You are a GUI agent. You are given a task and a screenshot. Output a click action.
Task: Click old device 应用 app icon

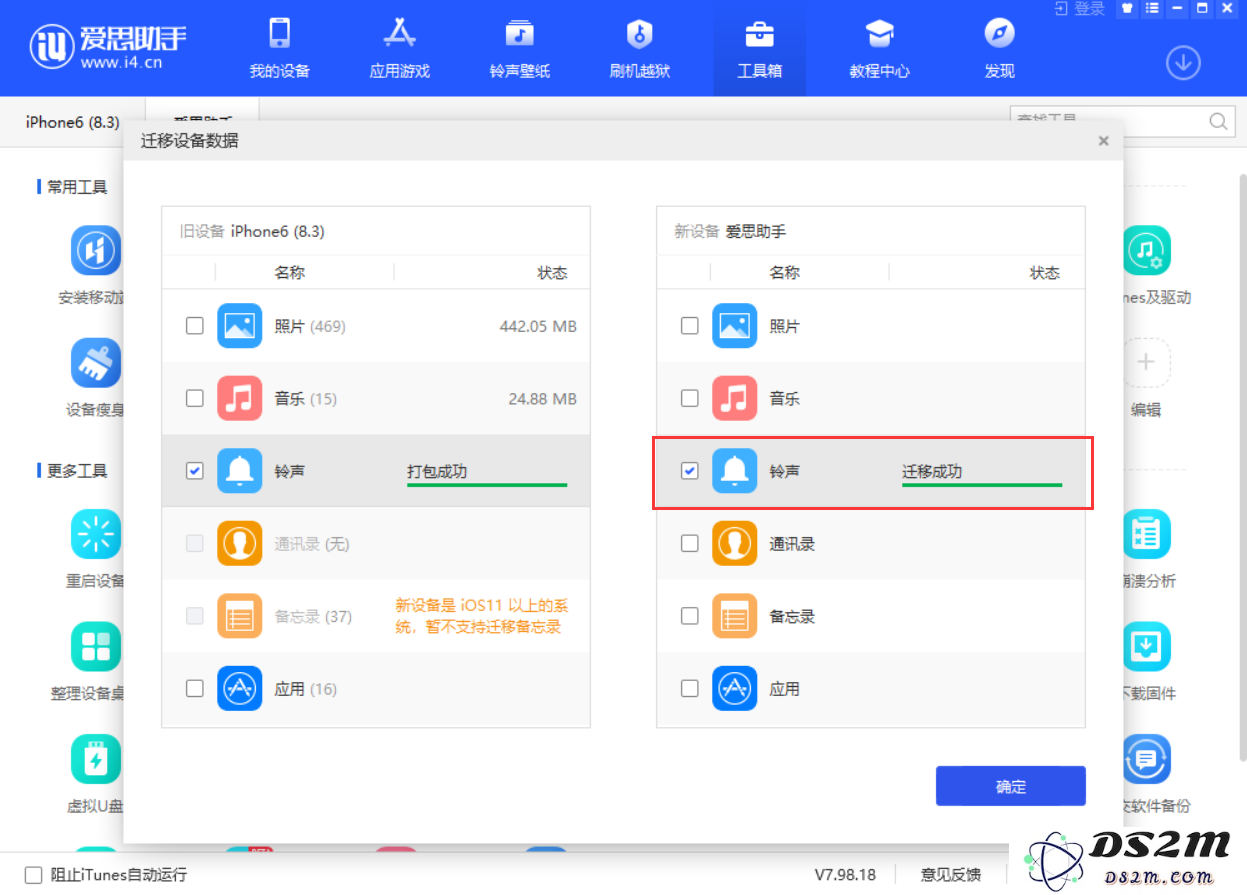click(240, 688)
